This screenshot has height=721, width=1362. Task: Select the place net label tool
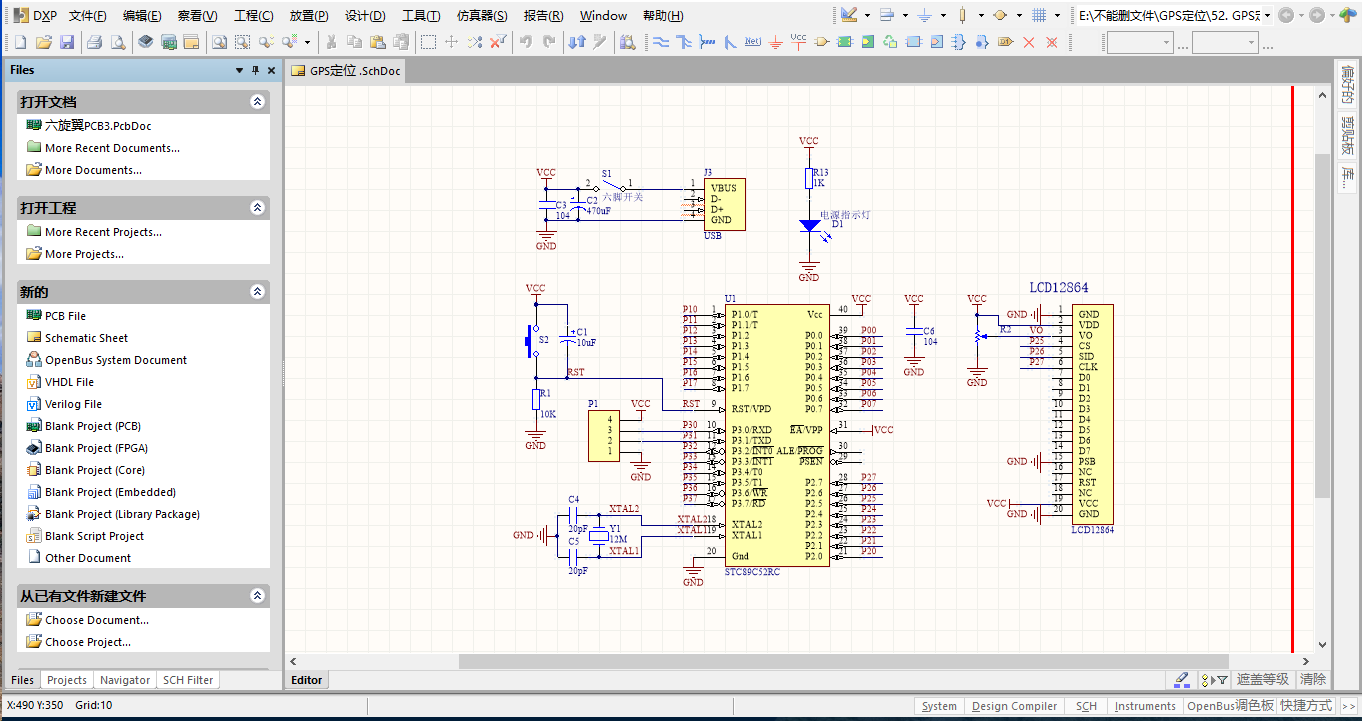click(752, 42)
